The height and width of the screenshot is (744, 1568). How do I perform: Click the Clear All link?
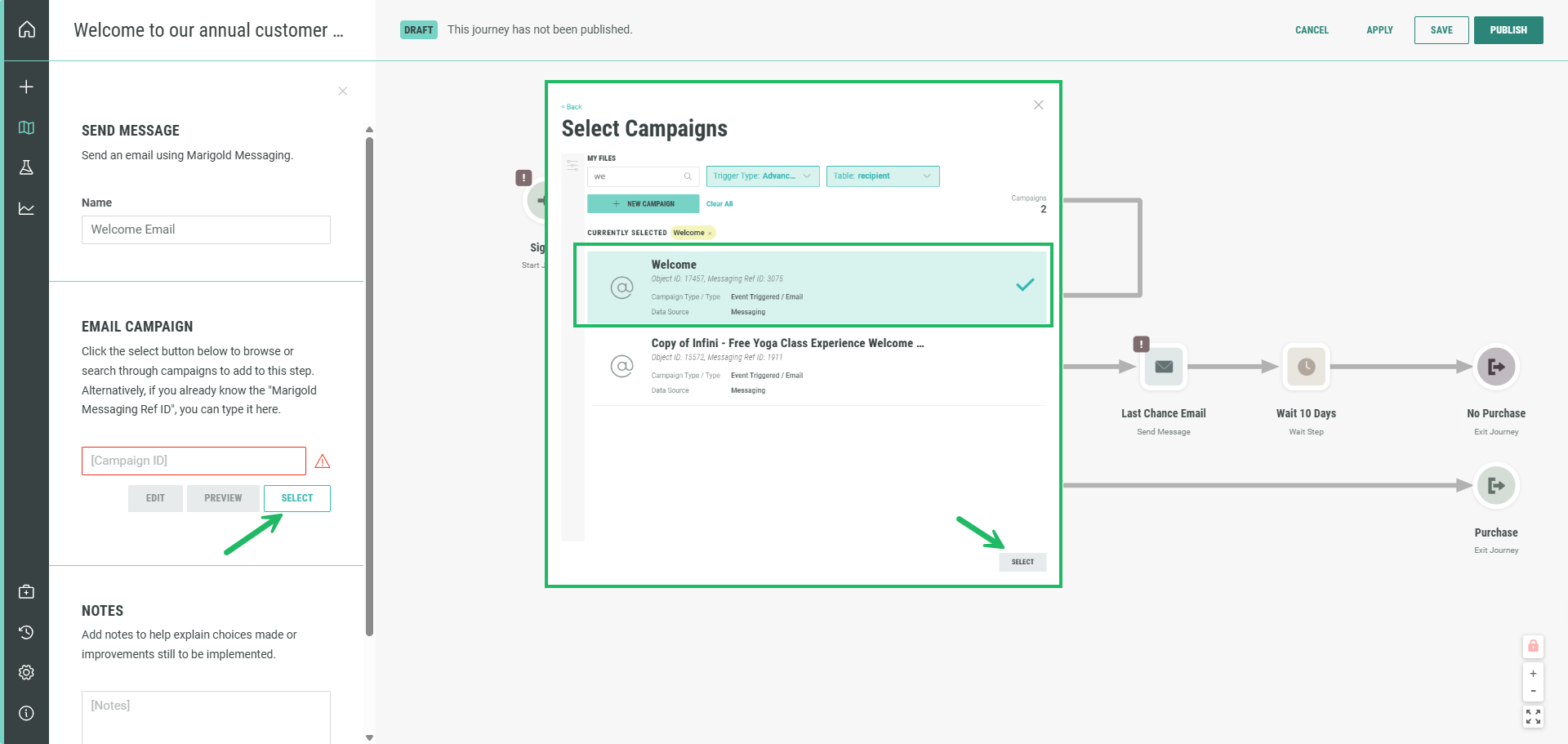pos(719,204)
